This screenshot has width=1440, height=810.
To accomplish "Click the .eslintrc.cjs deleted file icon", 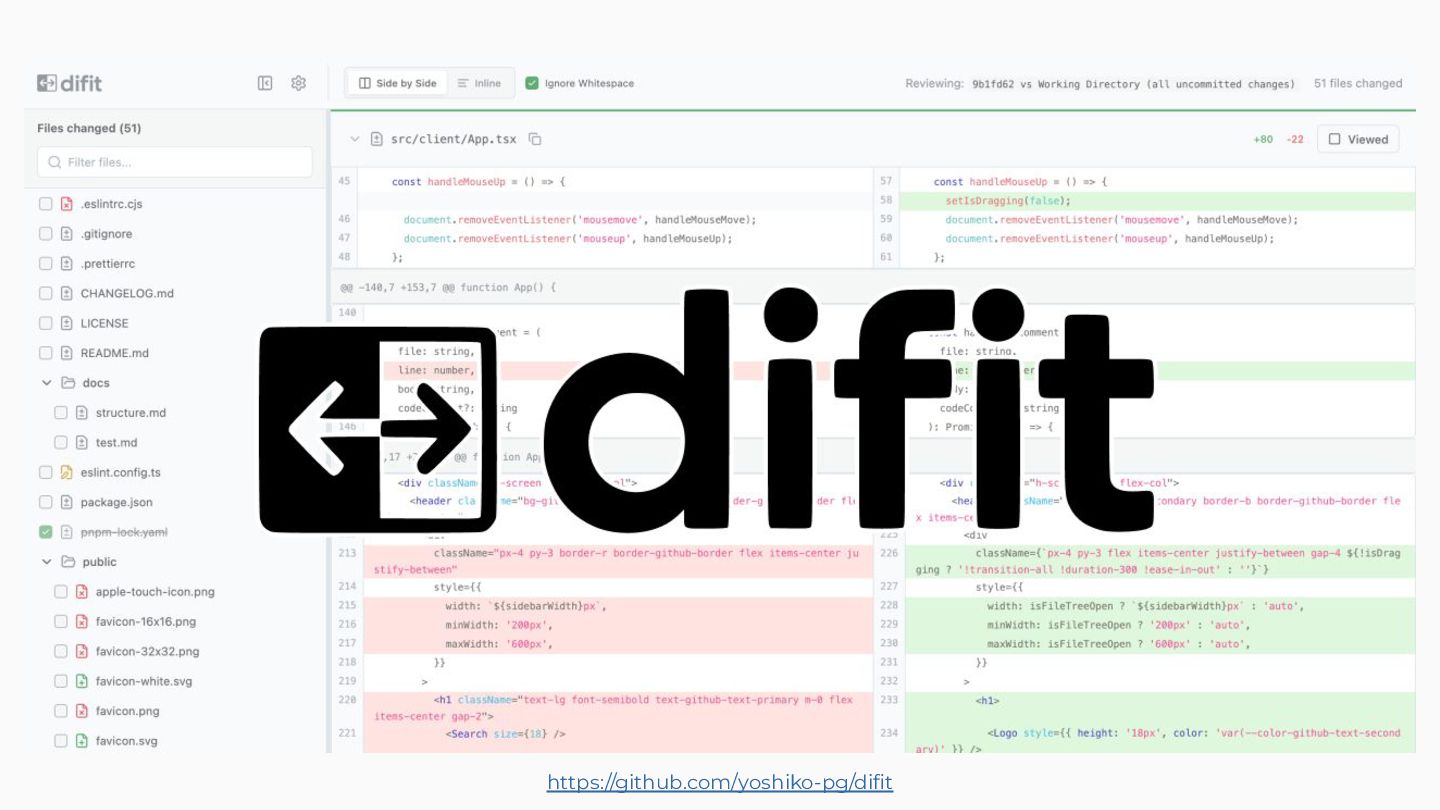I will 67,204.
